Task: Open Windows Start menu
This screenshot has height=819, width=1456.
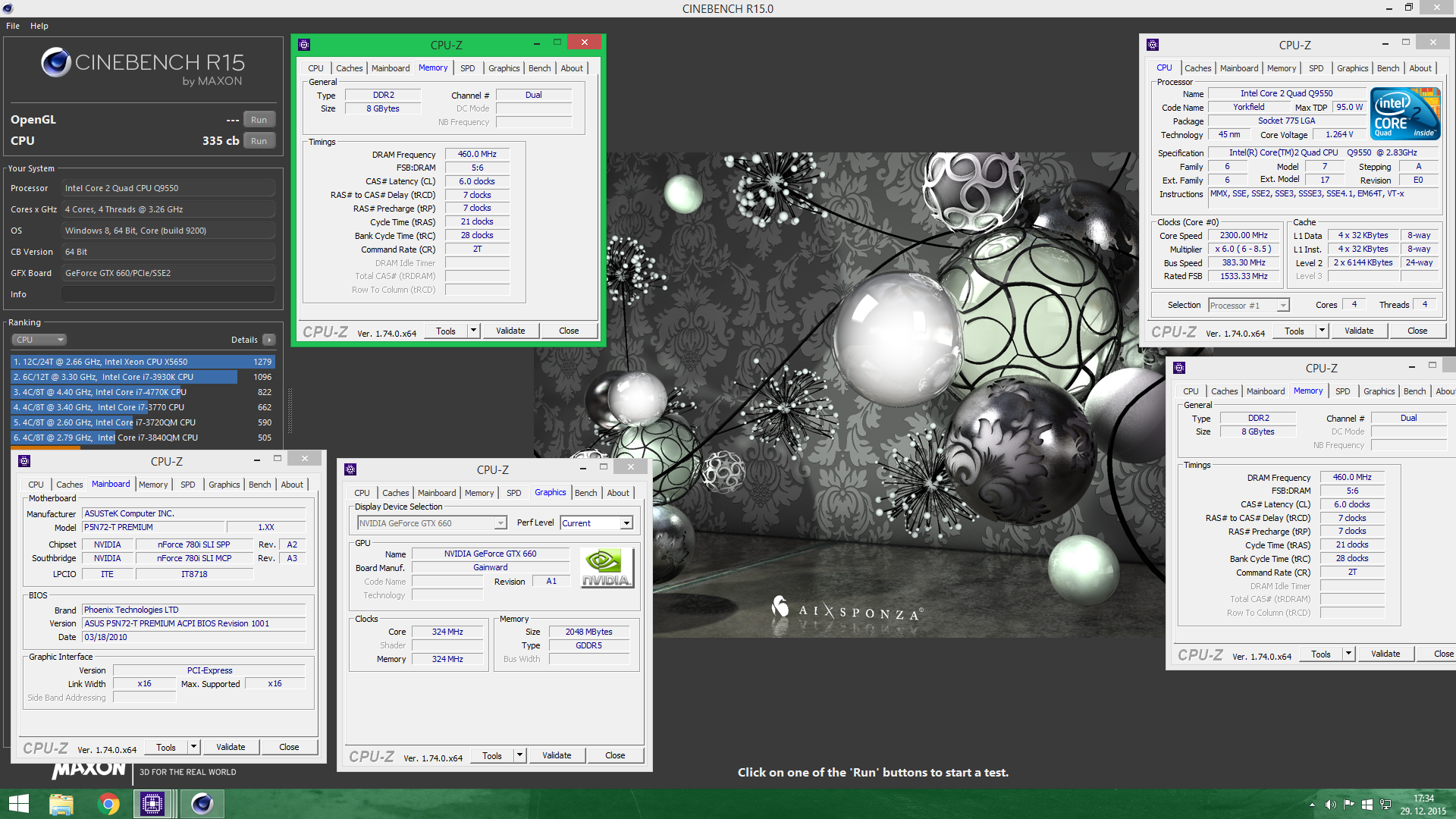Action: tap(18, 804)
